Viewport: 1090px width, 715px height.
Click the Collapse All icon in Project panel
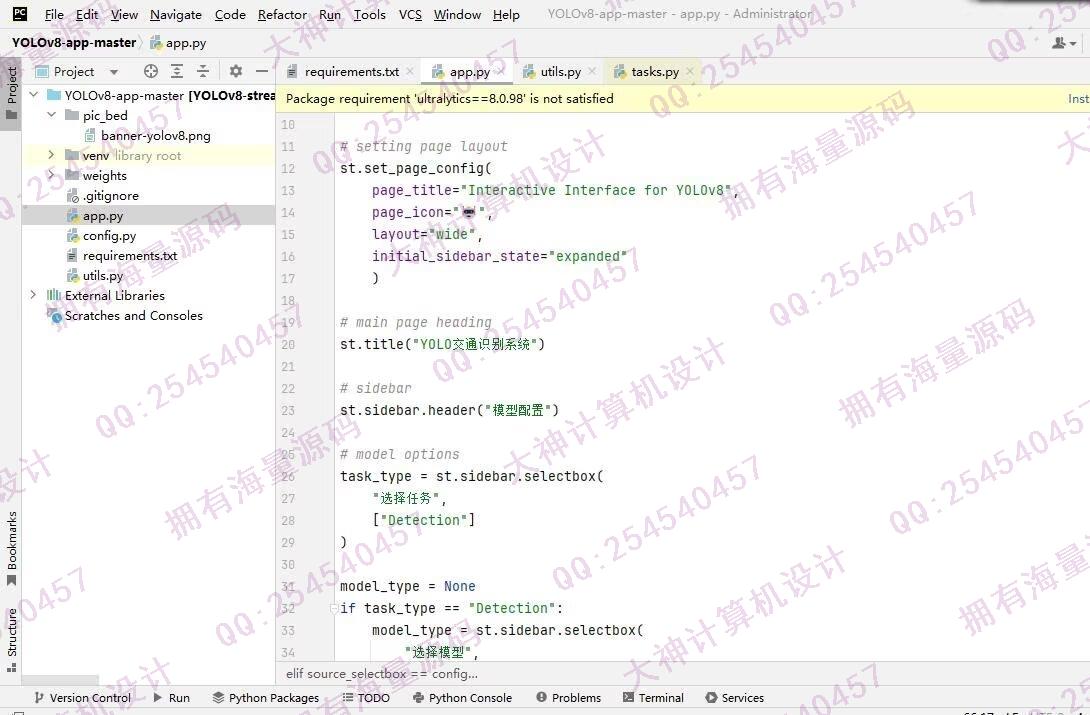pyautogui.click(x=203, y=71)
